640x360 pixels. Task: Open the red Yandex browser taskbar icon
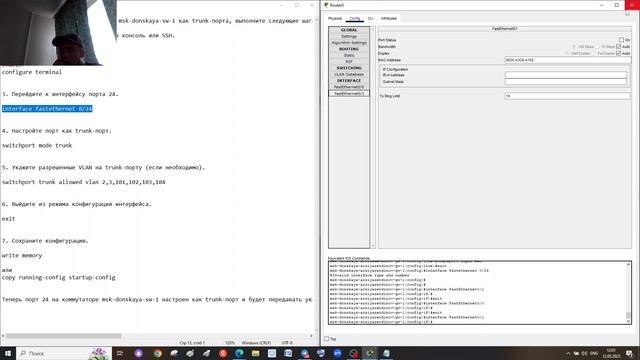(x=223, y=353)
